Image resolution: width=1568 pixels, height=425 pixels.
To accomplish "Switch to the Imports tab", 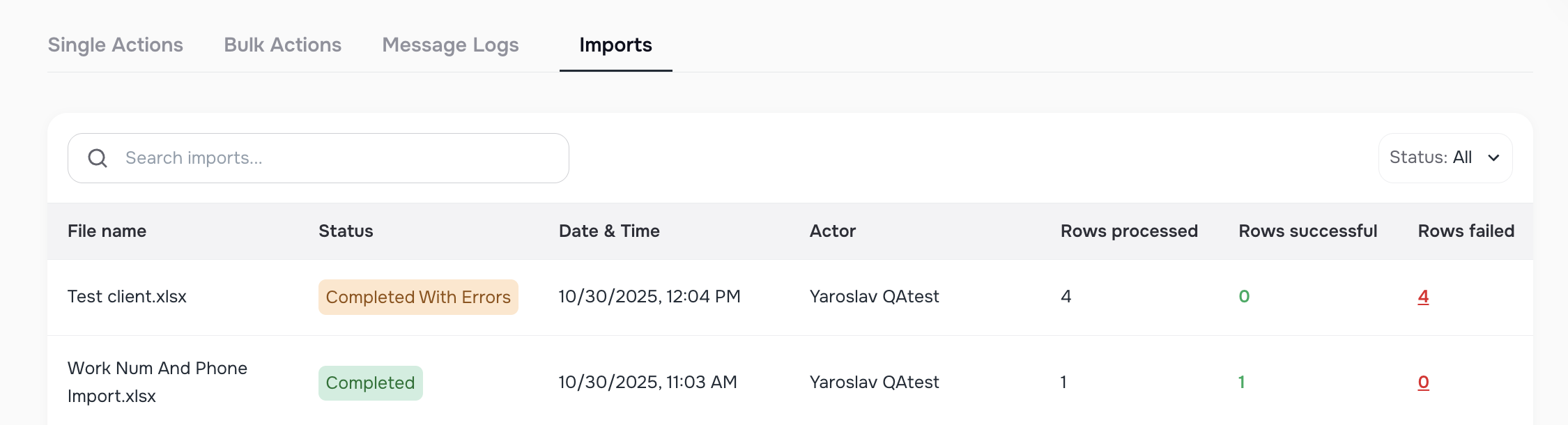I will 616,45.
